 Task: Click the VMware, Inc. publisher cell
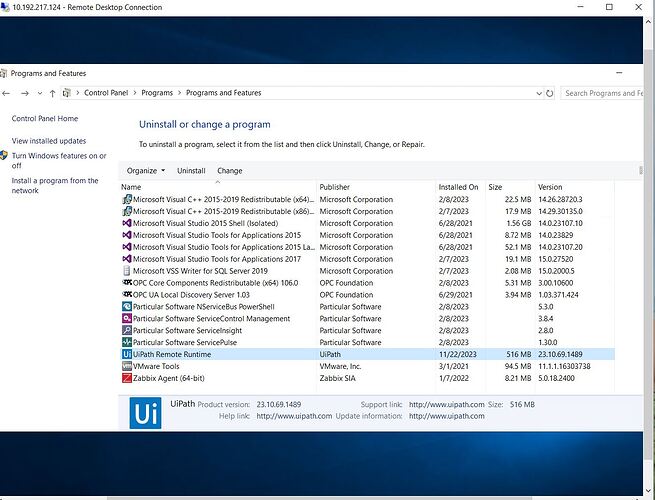340,366
